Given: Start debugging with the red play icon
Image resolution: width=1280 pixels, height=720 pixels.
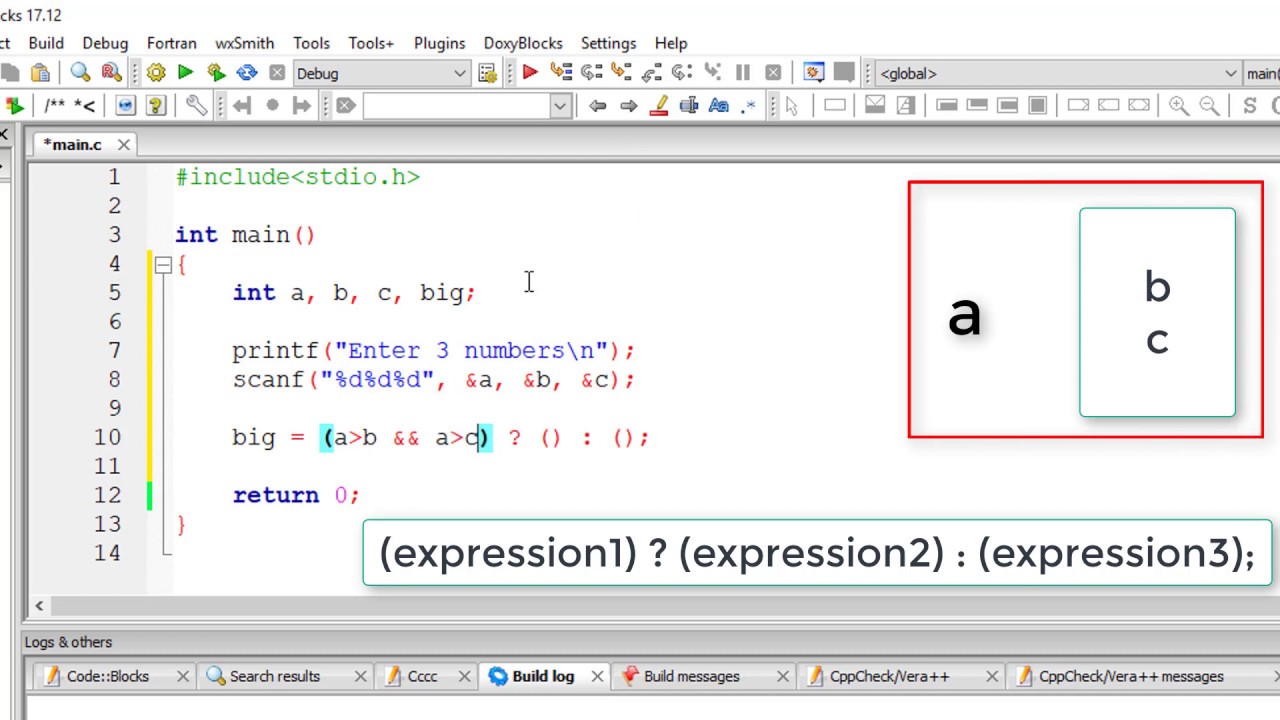Looking at the screenshot, I should tap(530, 73).
